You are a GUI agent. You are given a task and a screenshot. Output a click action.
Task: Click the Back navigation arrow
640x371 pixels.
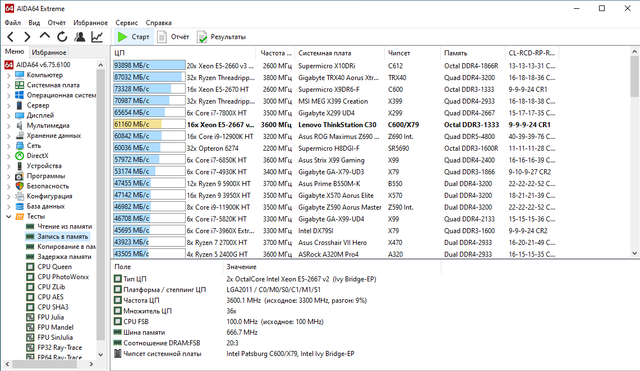click(11, 37)
